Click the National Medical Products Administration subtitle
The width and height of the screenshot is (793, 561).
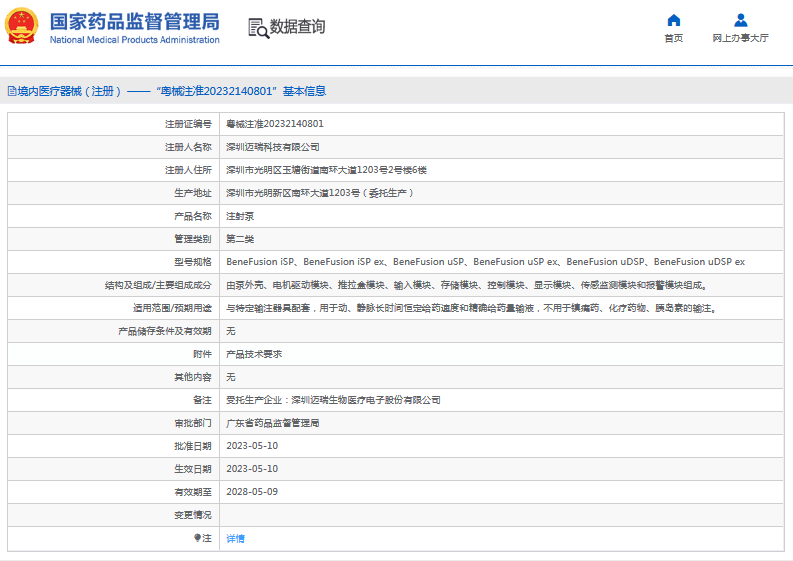[135, 39]
